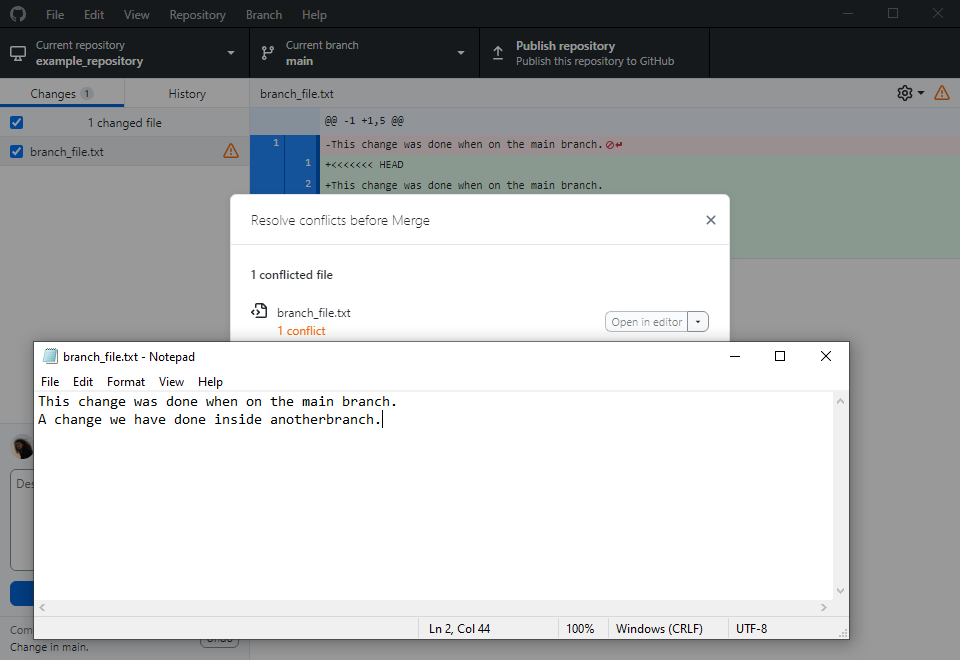This screenshot has height=660, width=960.
Task: Open Notepad View menu
Action: 171,382
